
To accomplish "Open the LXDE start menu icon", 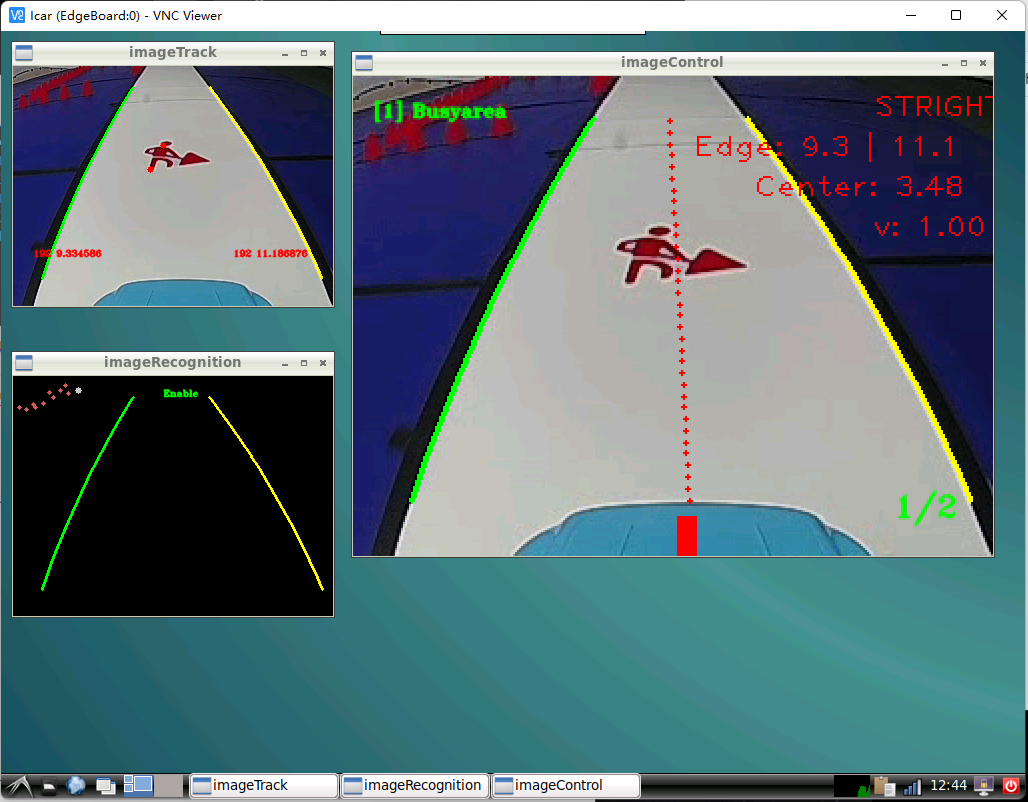I will (x=18, y=785).
